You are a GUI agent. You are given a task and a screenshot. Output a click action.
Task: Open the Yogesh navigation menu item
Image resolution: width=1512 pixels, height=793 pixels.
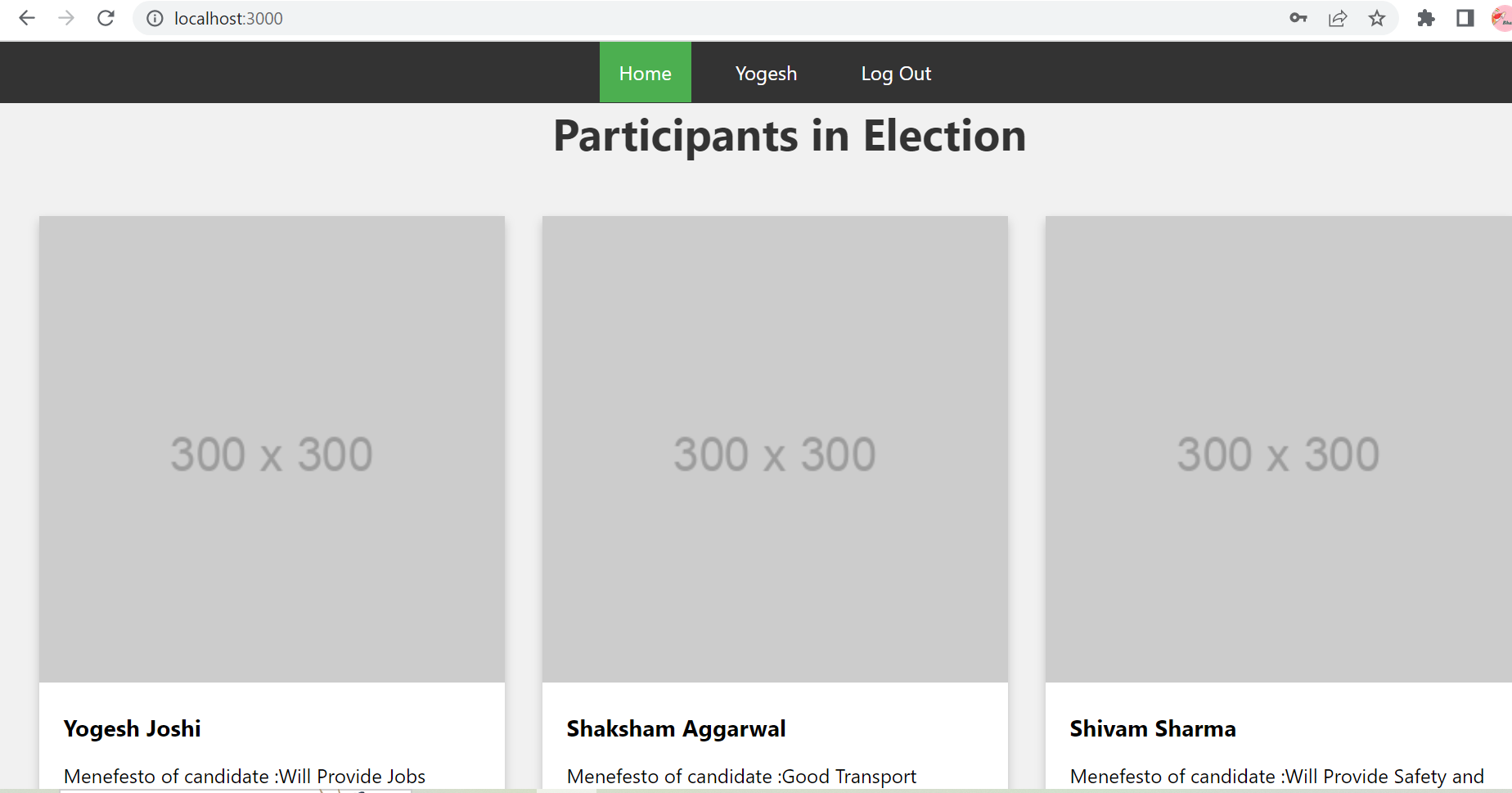766,73
